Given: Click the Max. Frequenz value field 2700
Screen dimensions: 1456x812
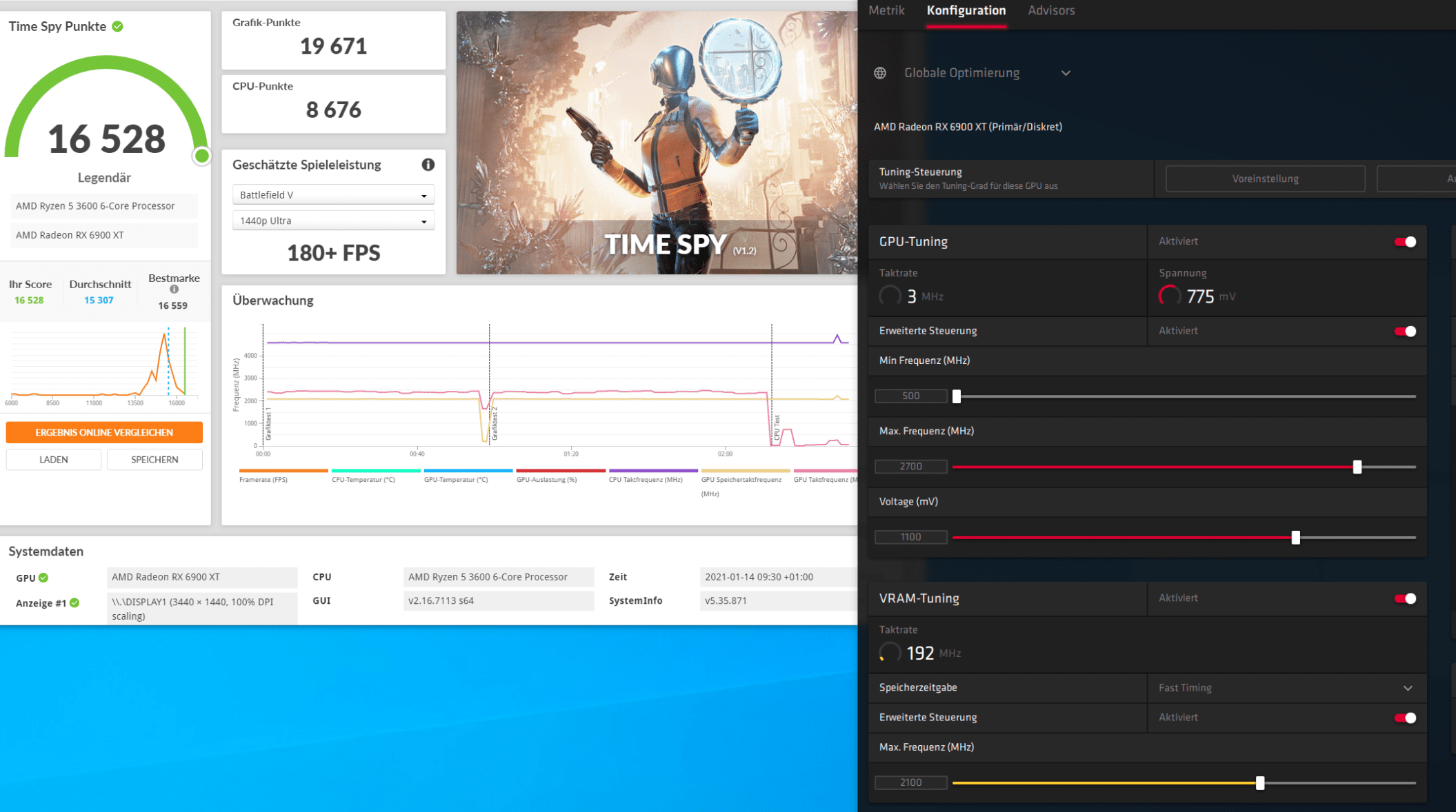Looking at the screenshot, I should click(910, 467).
